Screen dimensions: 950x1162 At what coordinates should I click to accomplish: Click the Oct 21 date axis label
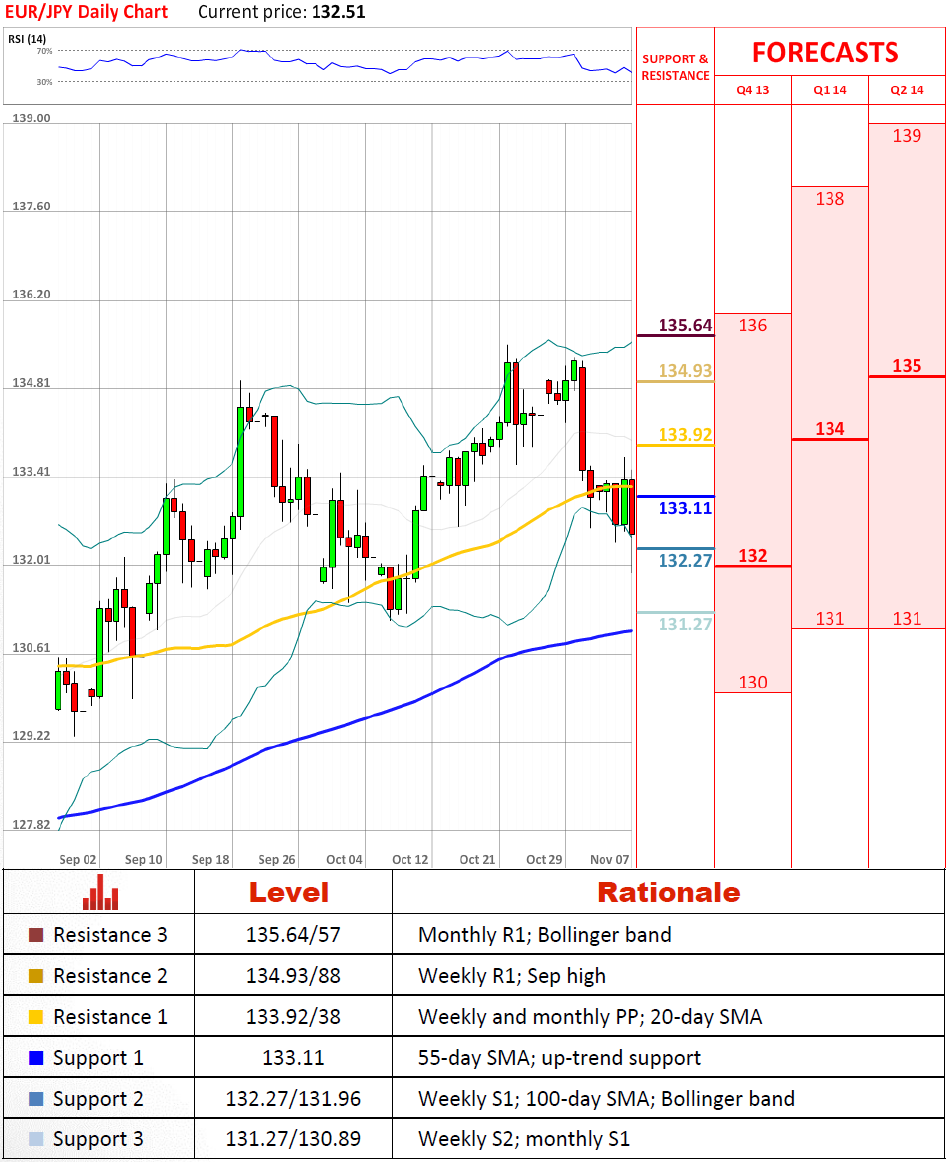[x=477, y=859]
